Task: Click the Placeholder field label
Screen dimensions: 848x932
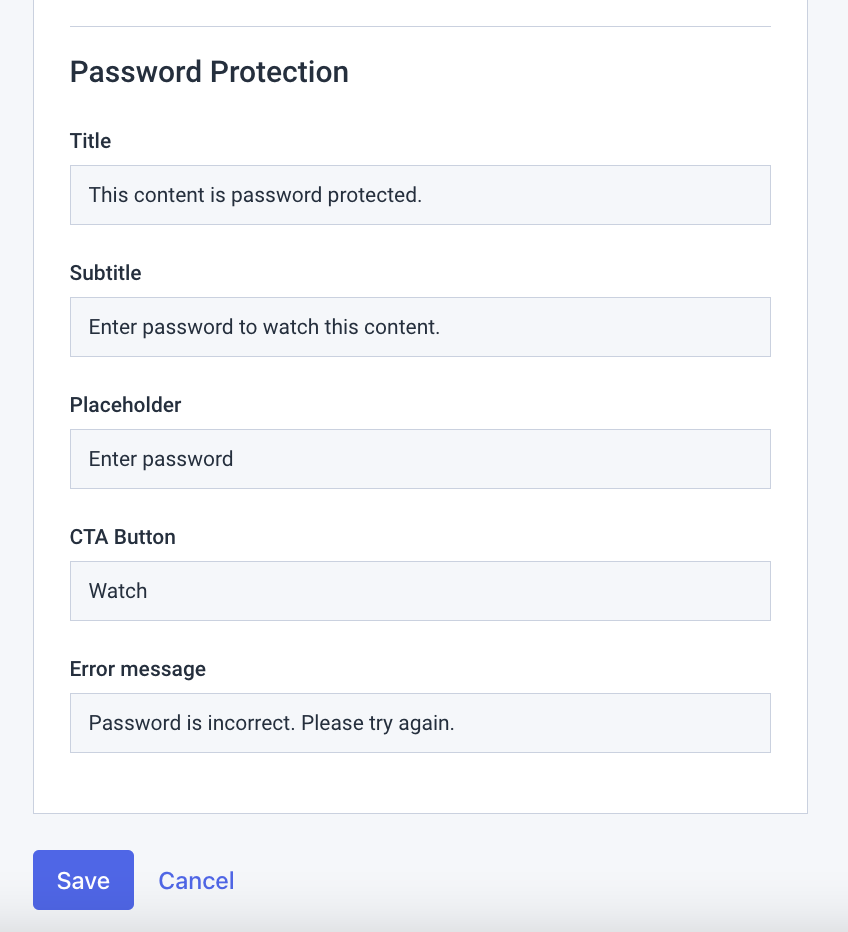Action: (x=125, y=405)
